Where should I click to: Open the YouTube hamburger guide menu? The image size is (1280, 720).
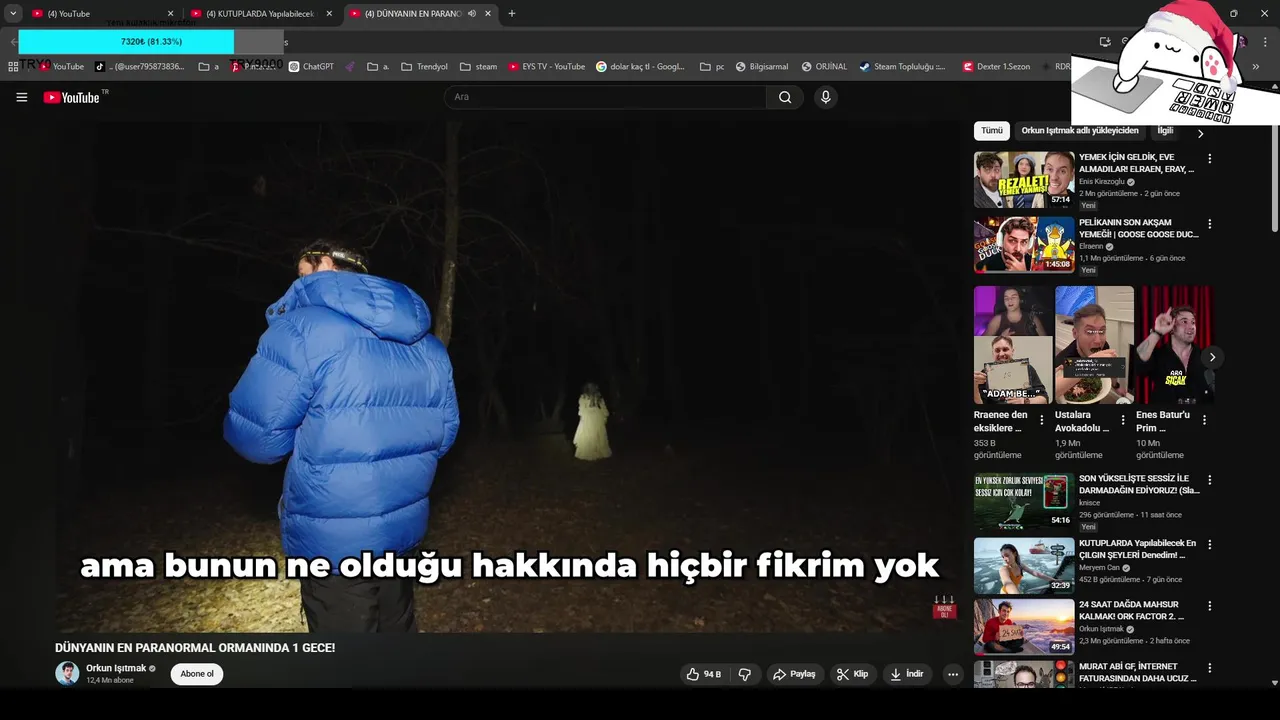tap(22, 97)
